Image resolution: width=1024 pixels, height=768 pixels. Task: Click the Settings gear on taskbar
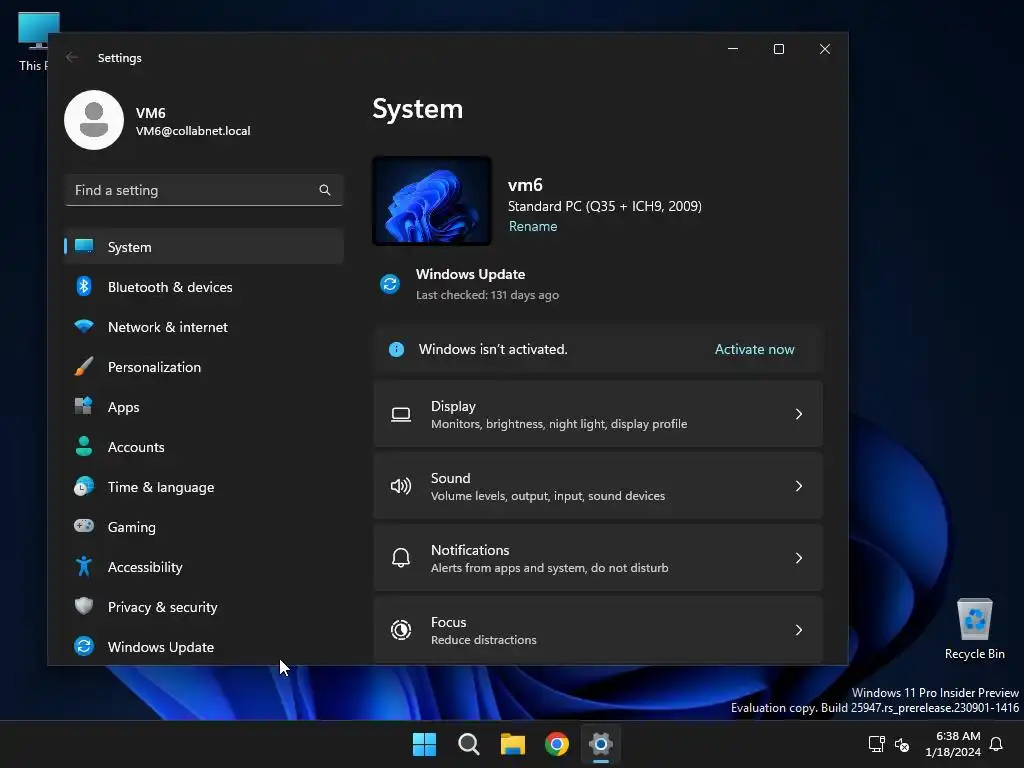[x=601, y=744]
